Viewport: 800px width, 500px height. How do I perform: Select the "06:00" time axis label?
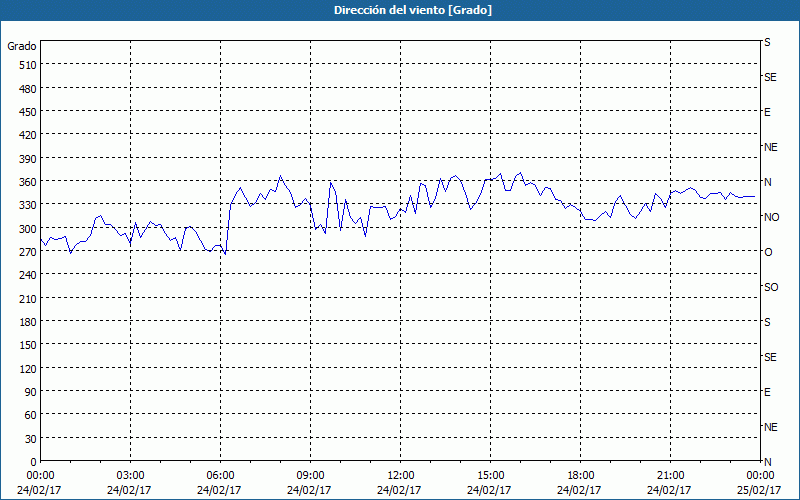(x=220, y=476)
